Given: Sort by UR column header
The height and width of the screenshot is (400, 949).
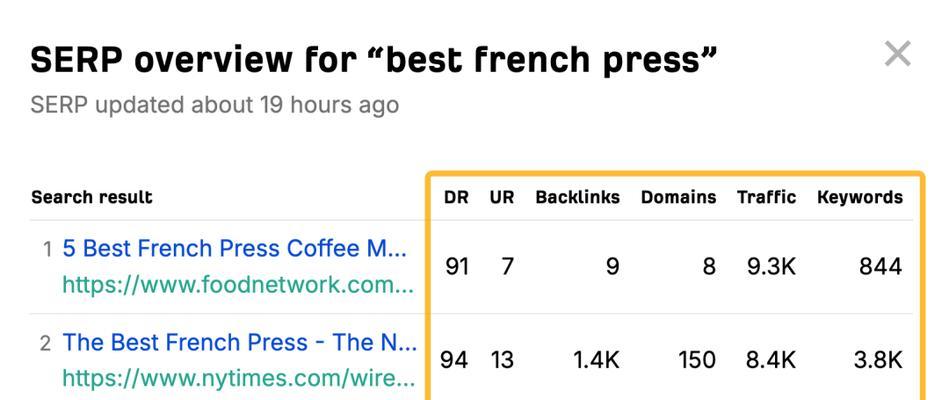Looking at the screenshot, I should [x=502, y=197].
